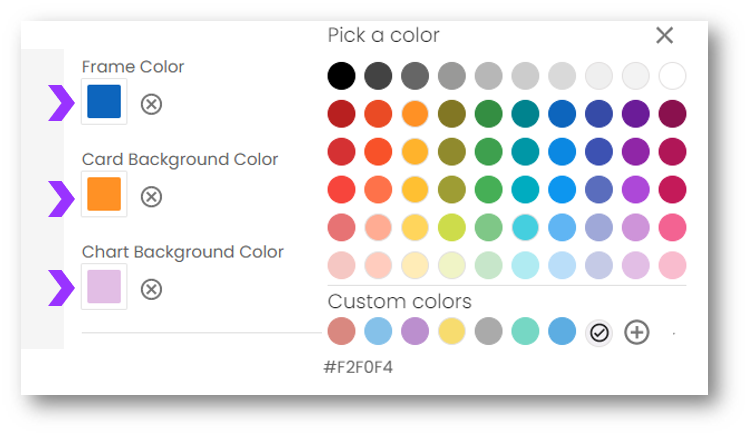This screenshot has height=437, width=750.
Task: Select the teal custom color
Action: [525, 332]
